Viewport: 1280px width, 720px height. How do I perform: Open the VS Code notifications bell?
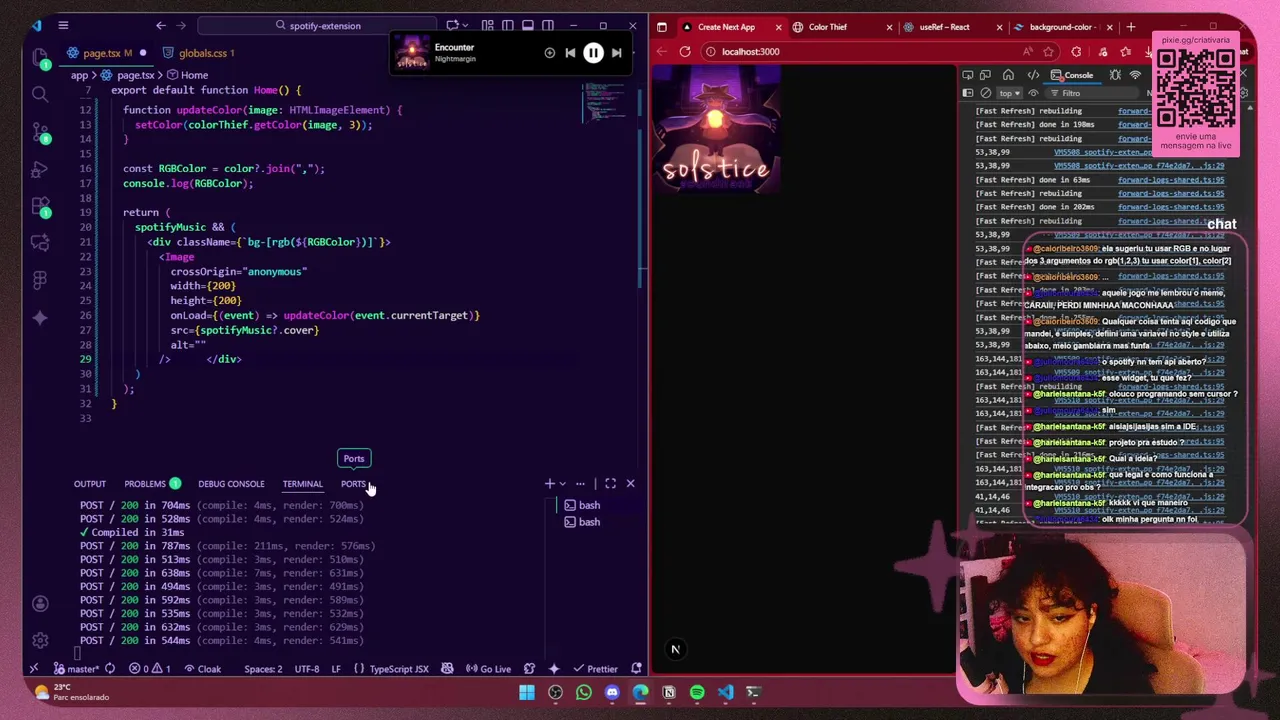click(636, 669)
